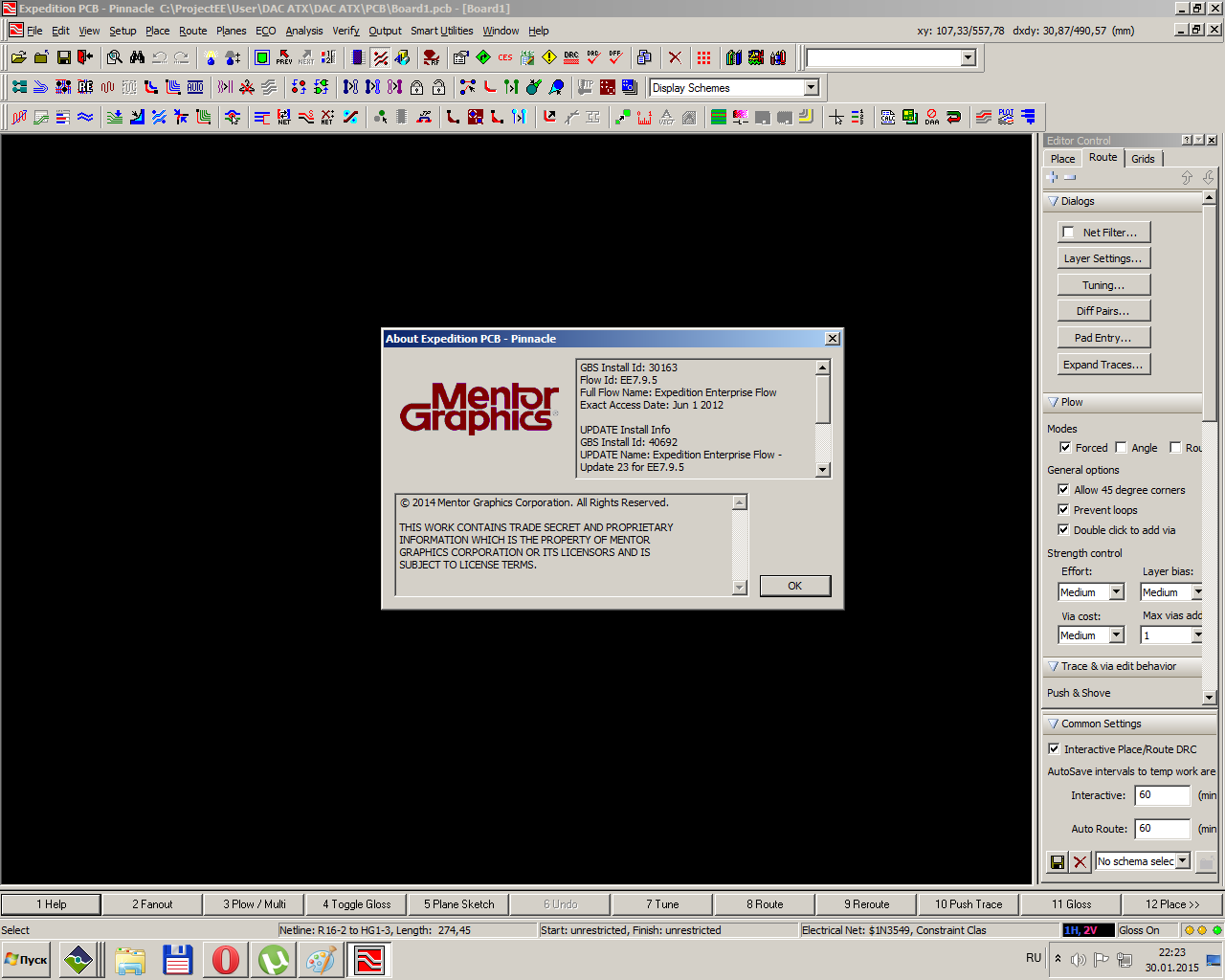This screenshot has width=1225, height=980.
Task: Enable the Angle plow mode checkbox
Action: [x=1121, y=447]
